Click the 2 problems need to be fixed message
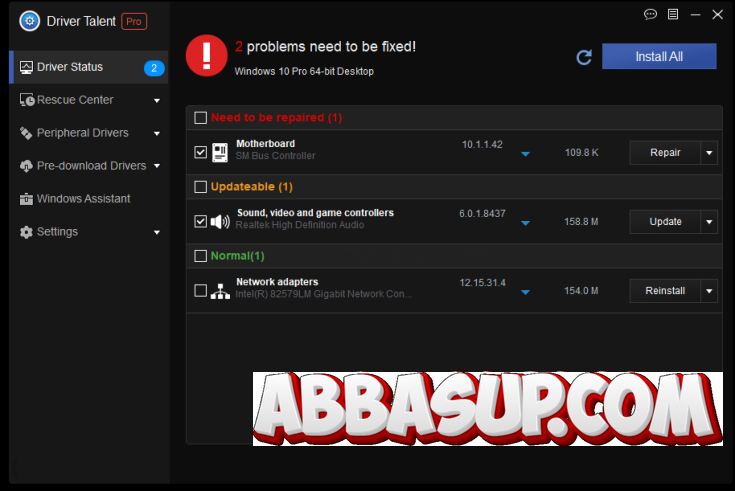 point(325,47)
